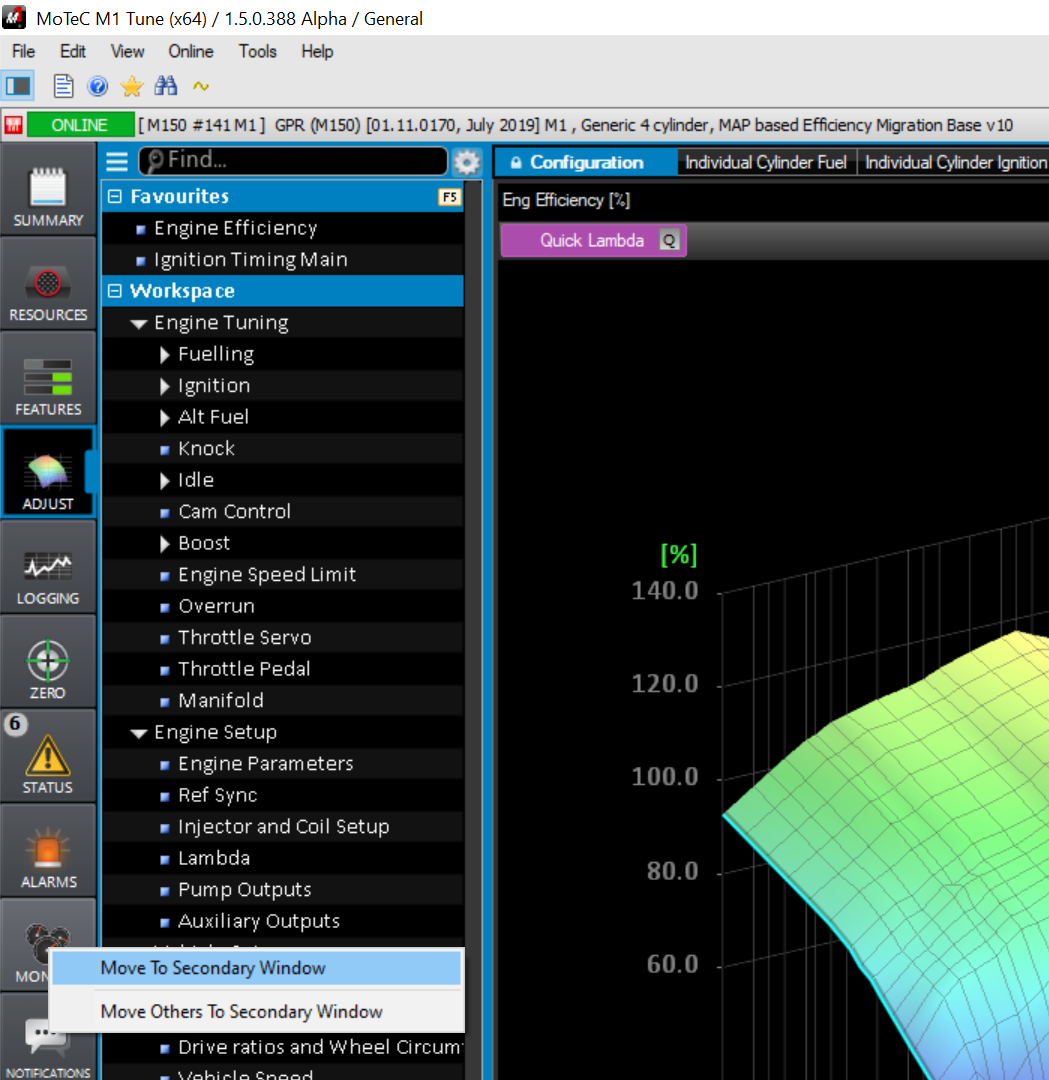Screen dimensions: 1049x1080
Task: Click the binoculars find icon in toolbar
Action: coord(166,86)
